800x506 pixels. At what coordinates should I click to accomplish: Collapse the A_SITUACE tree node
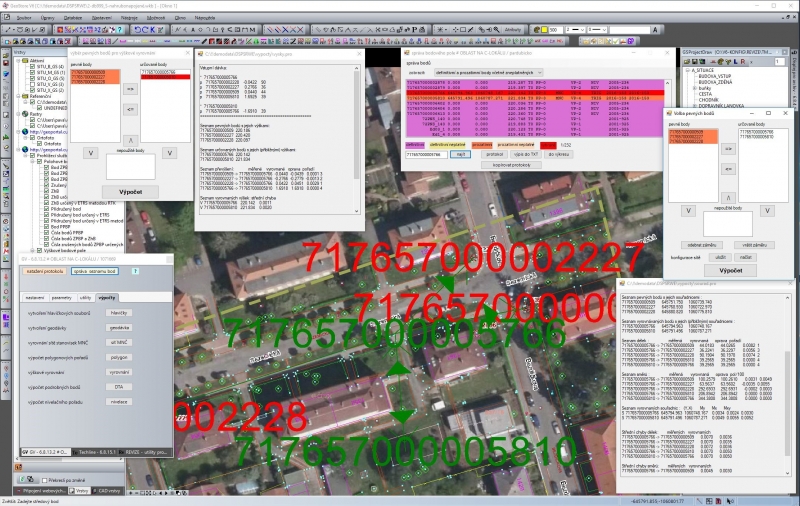tap(687, 70)
